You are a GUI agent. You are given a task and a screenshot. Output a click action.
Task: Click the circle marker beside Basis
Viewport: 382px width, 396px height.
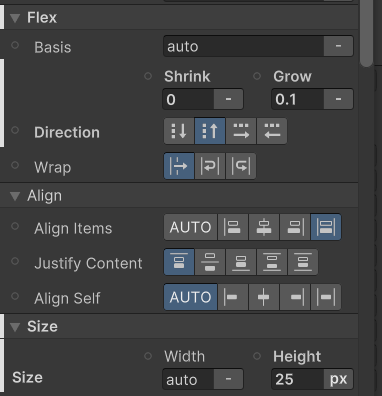click(x=15, y=45)
